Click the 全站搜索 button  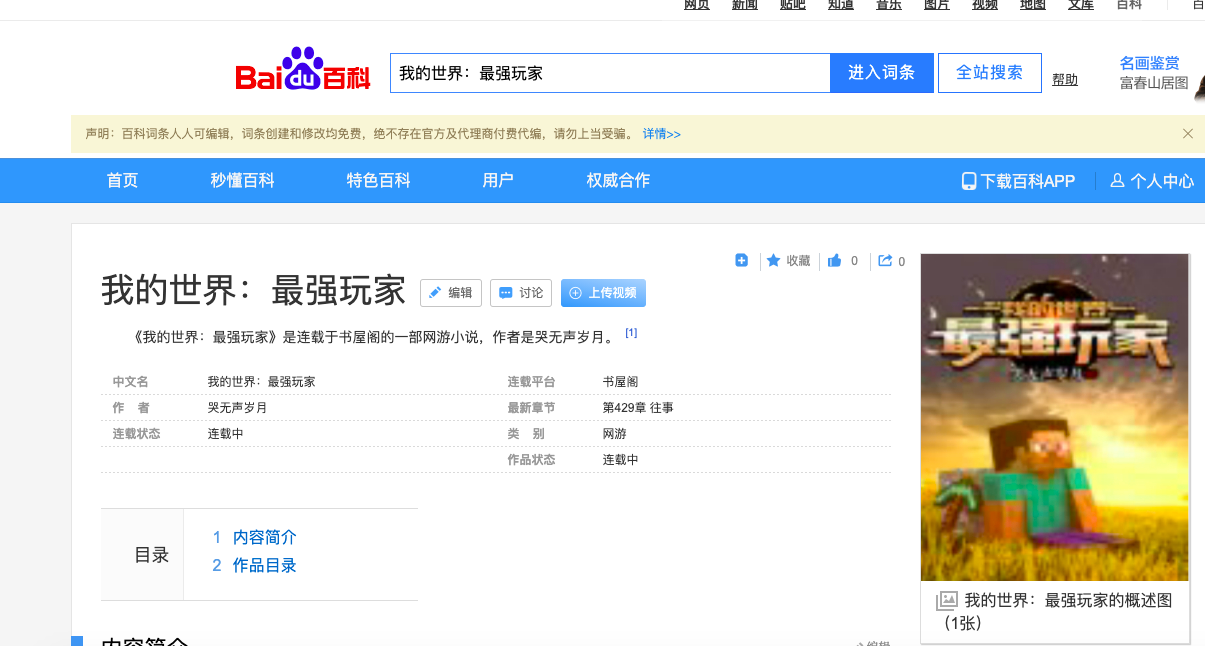tap(990, 73)
